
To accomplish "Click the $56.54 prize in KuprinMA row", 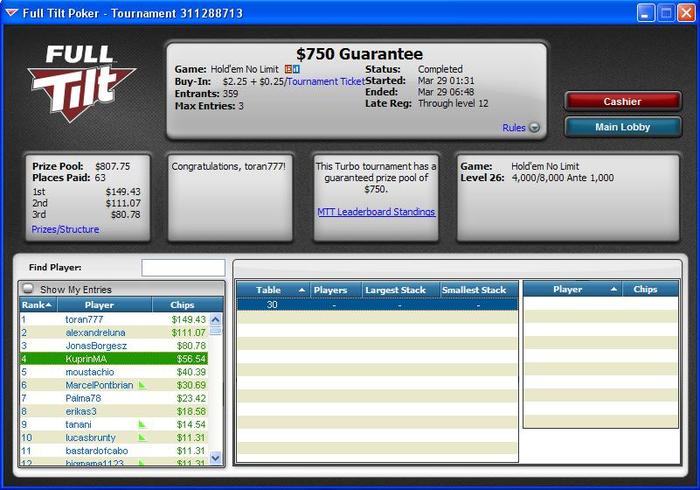I will pos(191,359).
